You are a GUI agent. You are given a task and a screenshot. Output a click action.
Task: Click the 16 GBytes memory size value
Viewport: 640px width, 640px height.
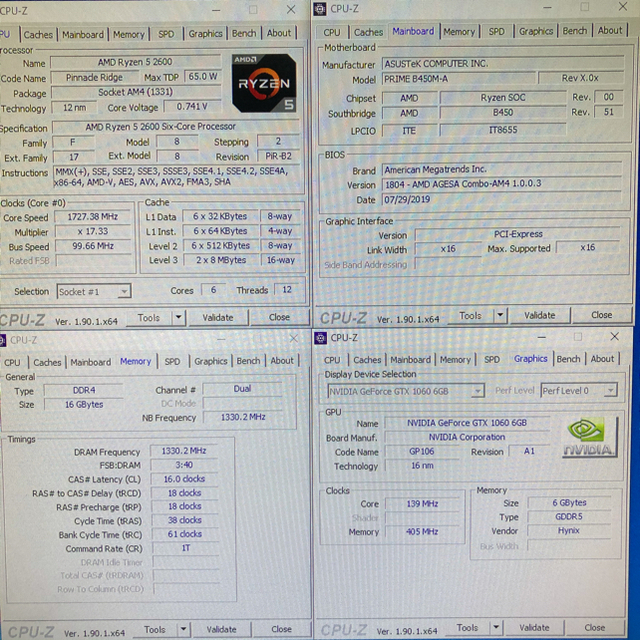tap(84, 404)
